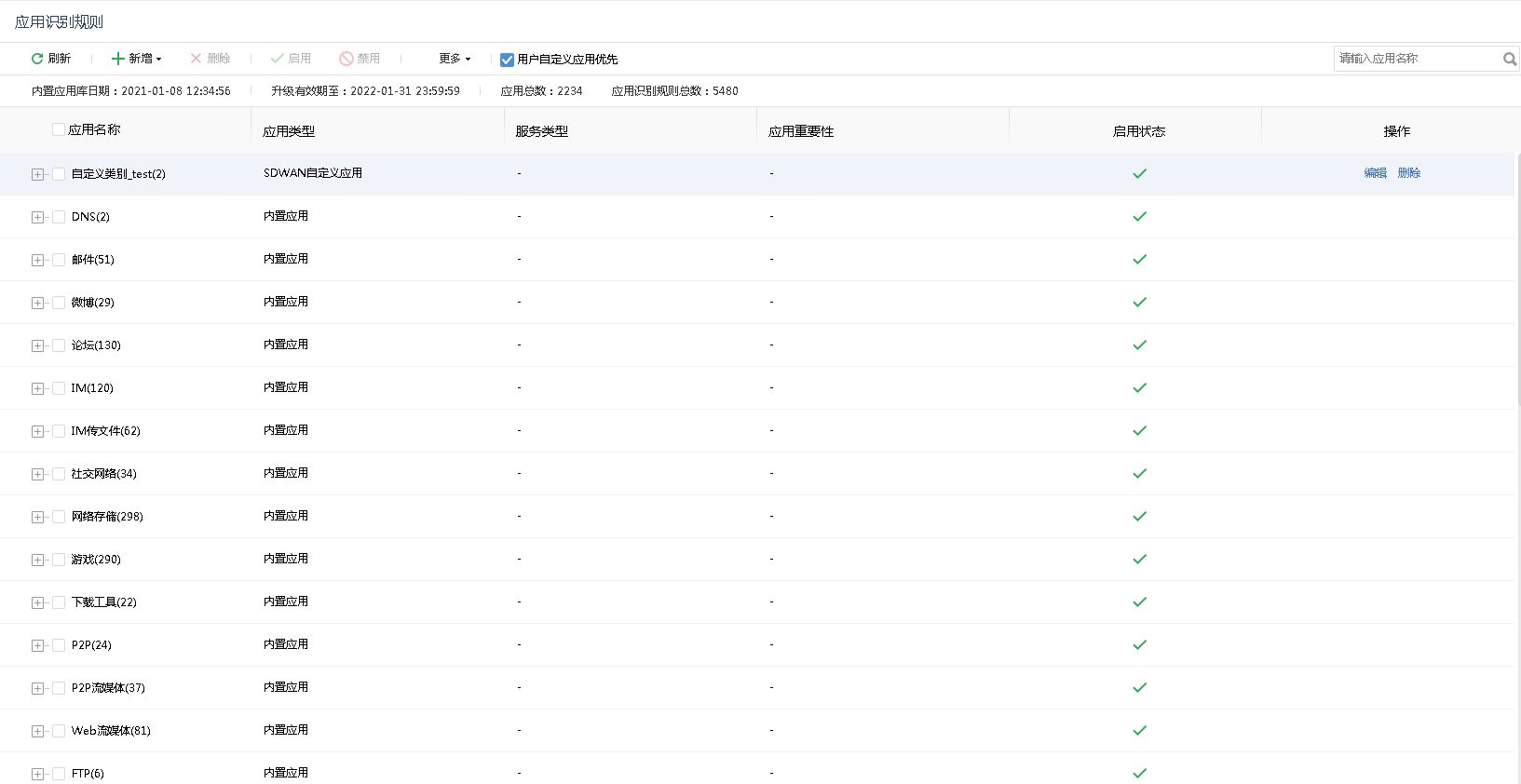Screen dimensions: 1521x784
Task: Click 删除 link in the 操作 column
Action: click(x=1408, y=173)
